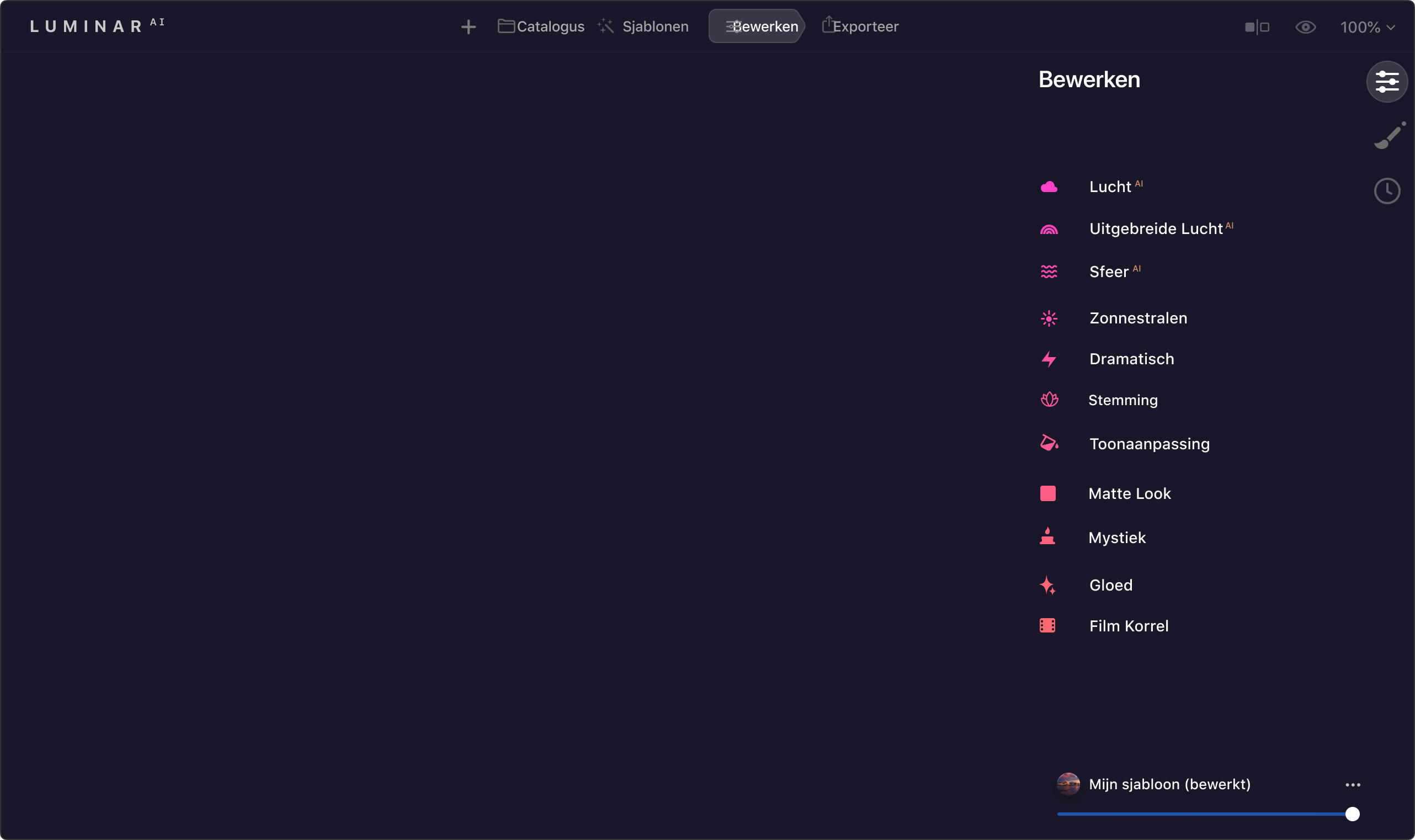Click the Dramatisch lightning bolt icon
This screenshot has height=840, width=1415.
point(1049,359)
